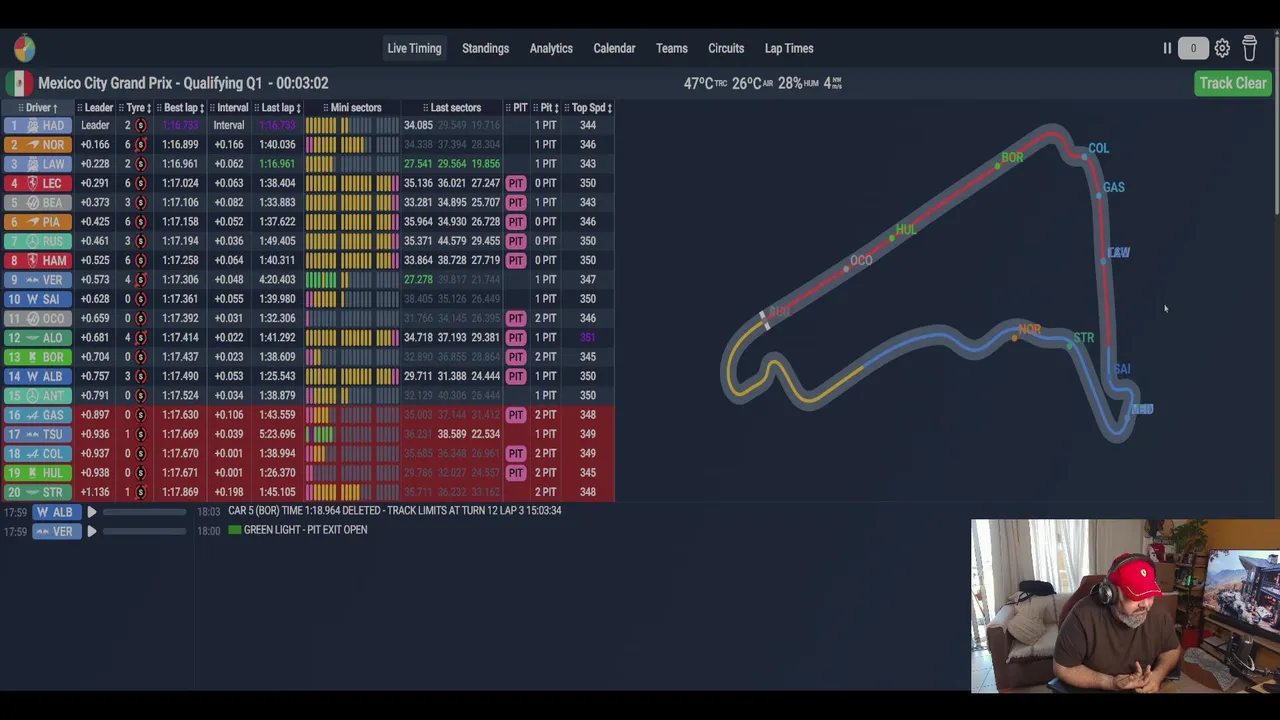Seek the VER radio progress bar
The height and width of the screenshot is (720, 1280).
coord(145,532)
